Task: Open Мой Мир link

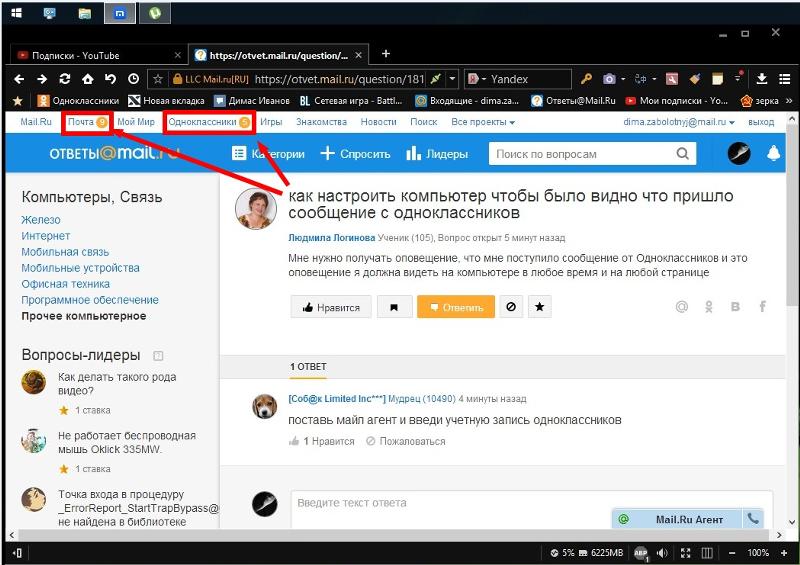Action: 136,122
